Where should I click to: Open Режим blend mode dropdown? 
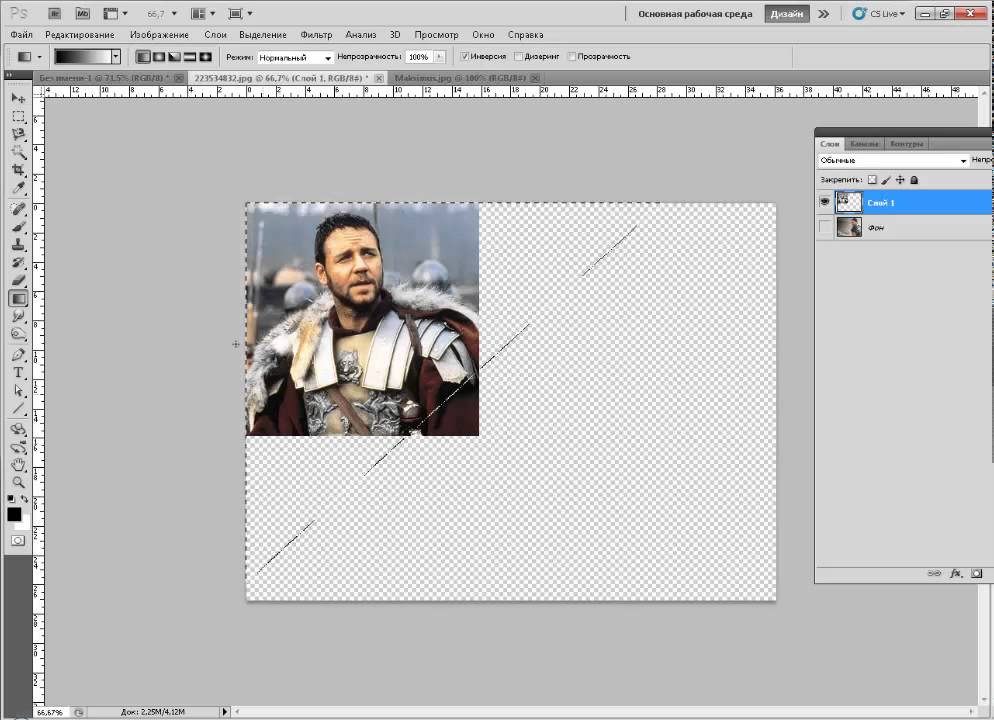[x=295, y=58]
